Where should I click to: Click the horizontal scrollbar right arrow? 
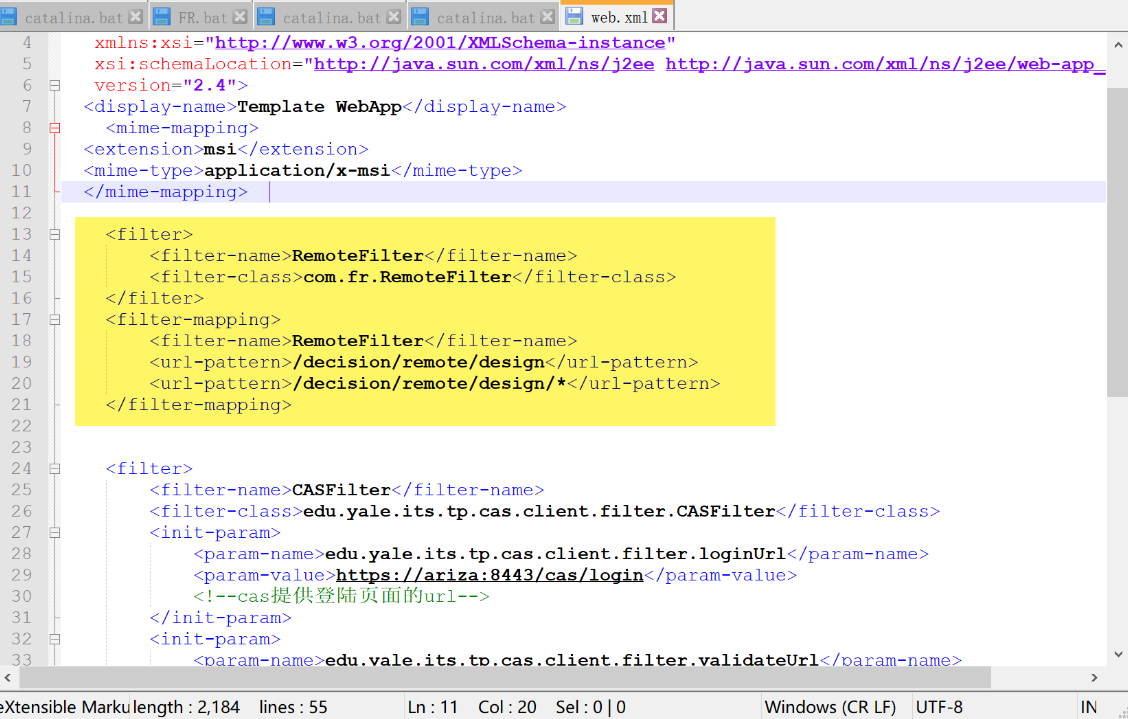coord(1096,678)
